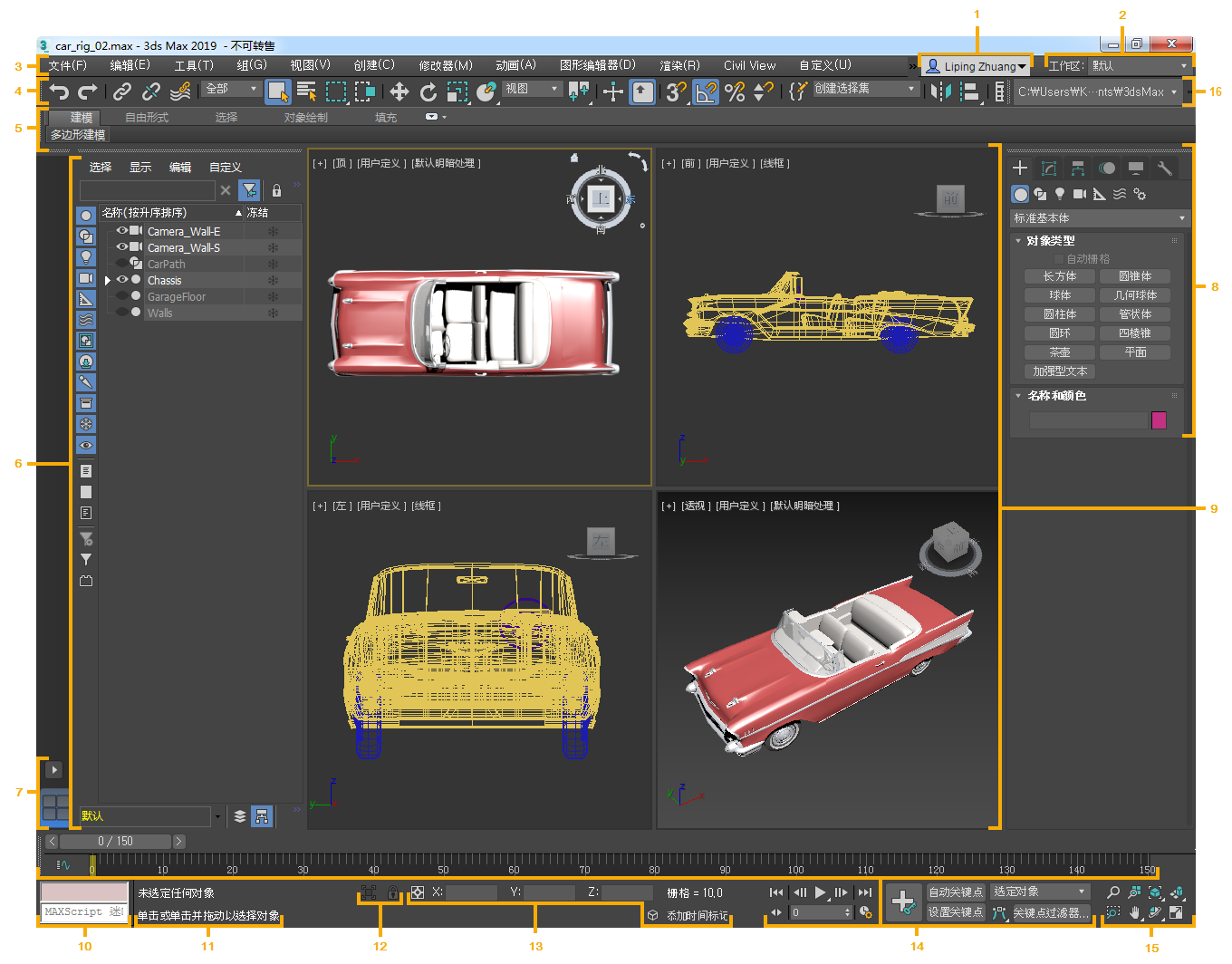Image resolution: width=1232 pixels, height=964 pixels.
Task: Open 关键点过滤器 key filters button
Action: [x=1051, y=912]
